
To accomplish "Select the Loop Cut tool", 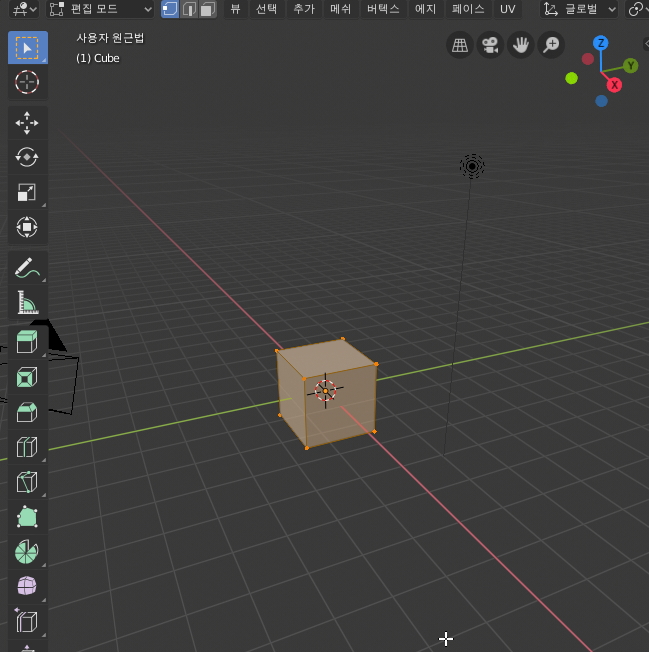I will (27, 447).
